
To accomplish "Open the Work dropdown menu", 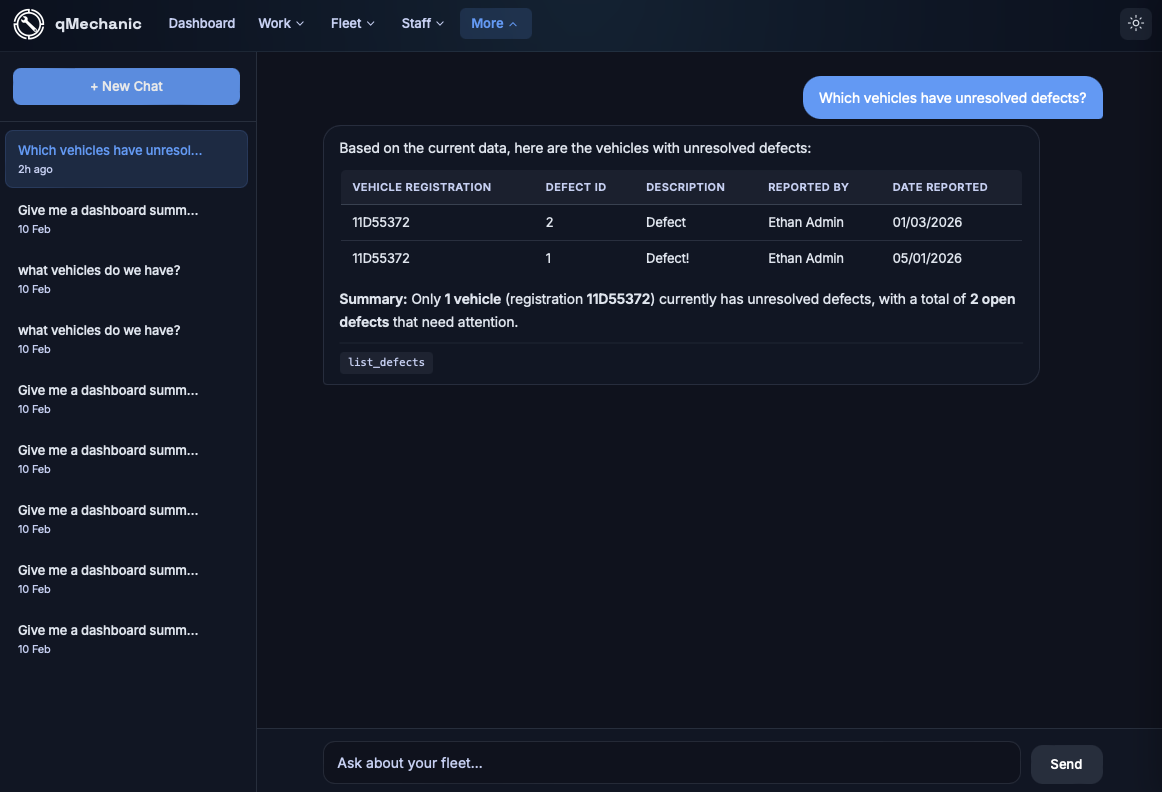I will [x=280, y=22].
